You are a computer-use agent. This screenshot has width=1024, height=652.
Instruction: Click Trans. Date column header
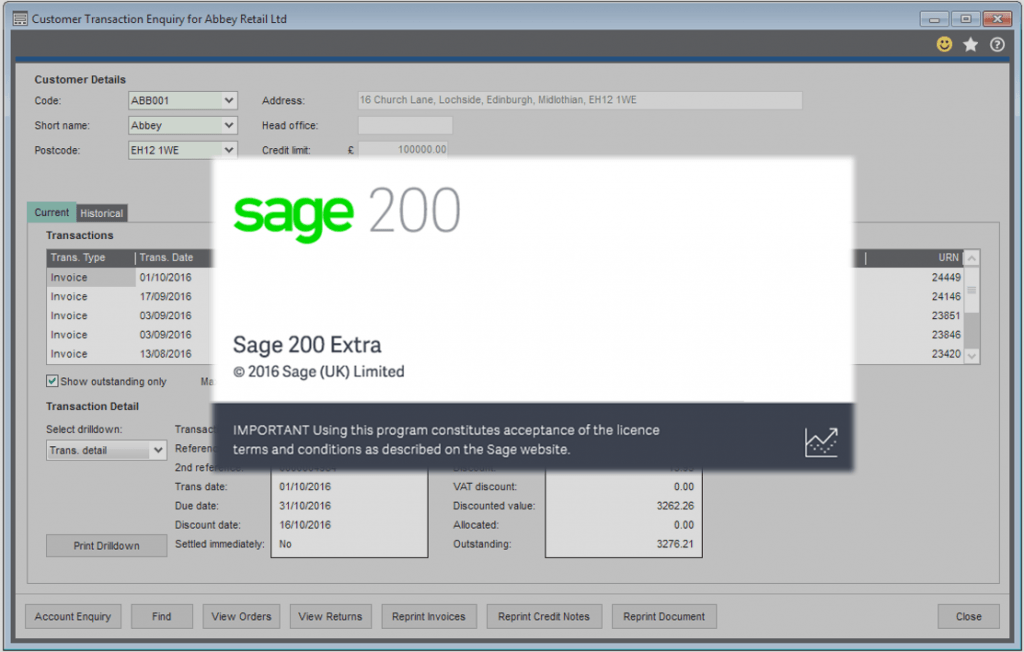[x=174, y=257]
